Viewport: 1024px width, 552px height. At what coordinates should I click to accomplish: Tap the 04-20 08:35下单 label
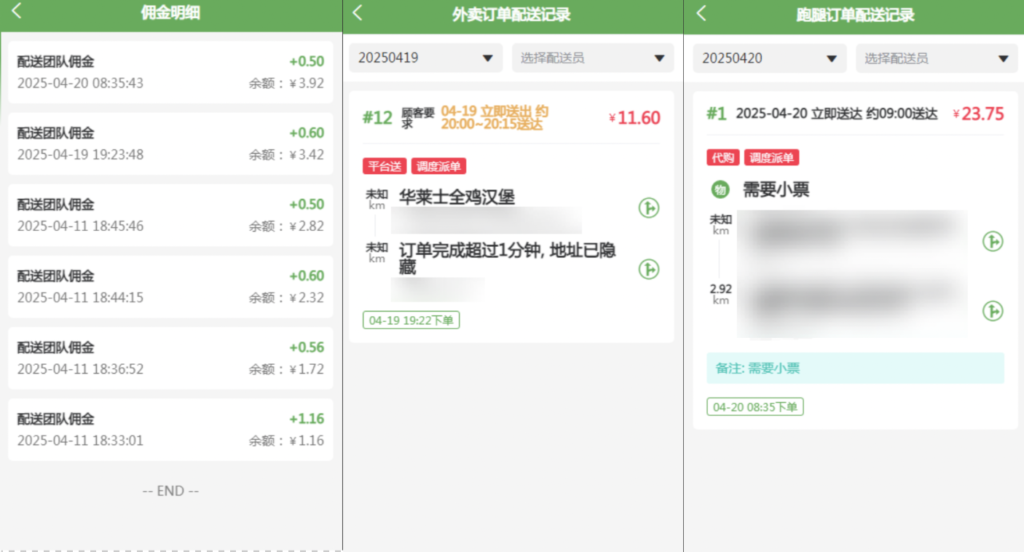pos(755,407)
